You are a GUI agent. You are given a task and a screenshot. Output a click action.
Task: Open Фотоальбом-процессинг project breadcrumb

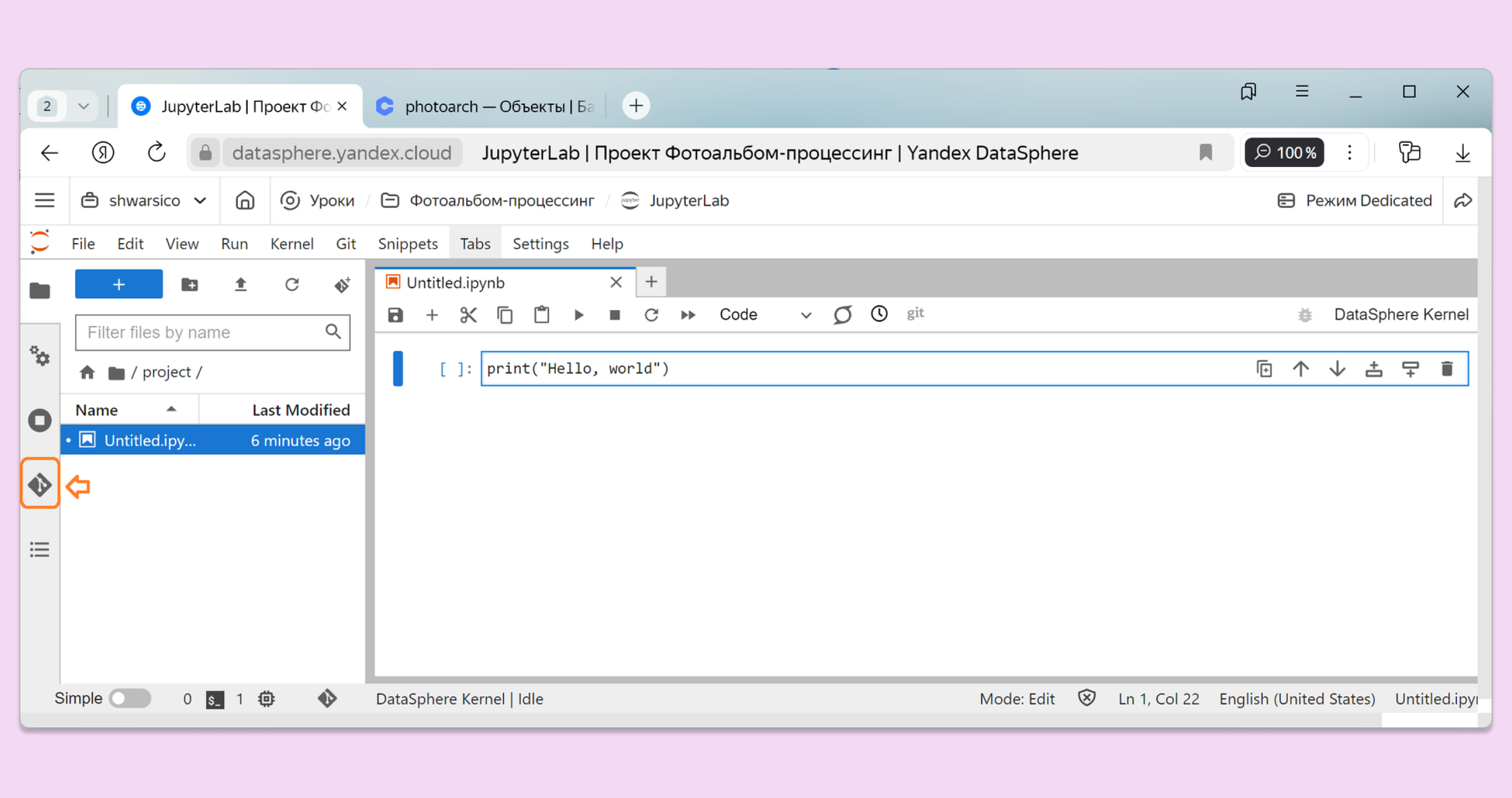tap(487, 201)
